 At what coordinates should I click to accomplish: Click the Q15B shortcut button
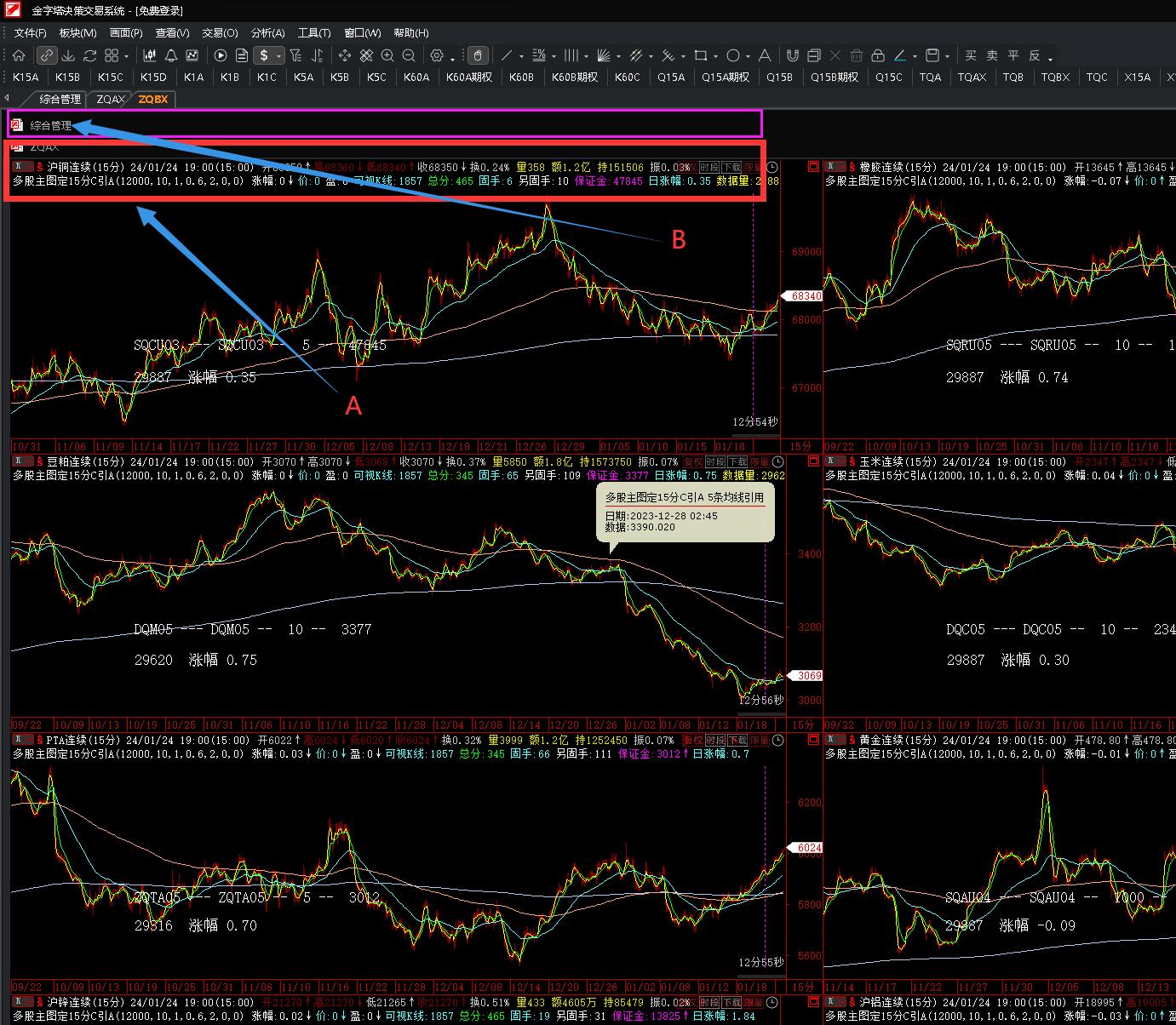click(x=779, y=77)
